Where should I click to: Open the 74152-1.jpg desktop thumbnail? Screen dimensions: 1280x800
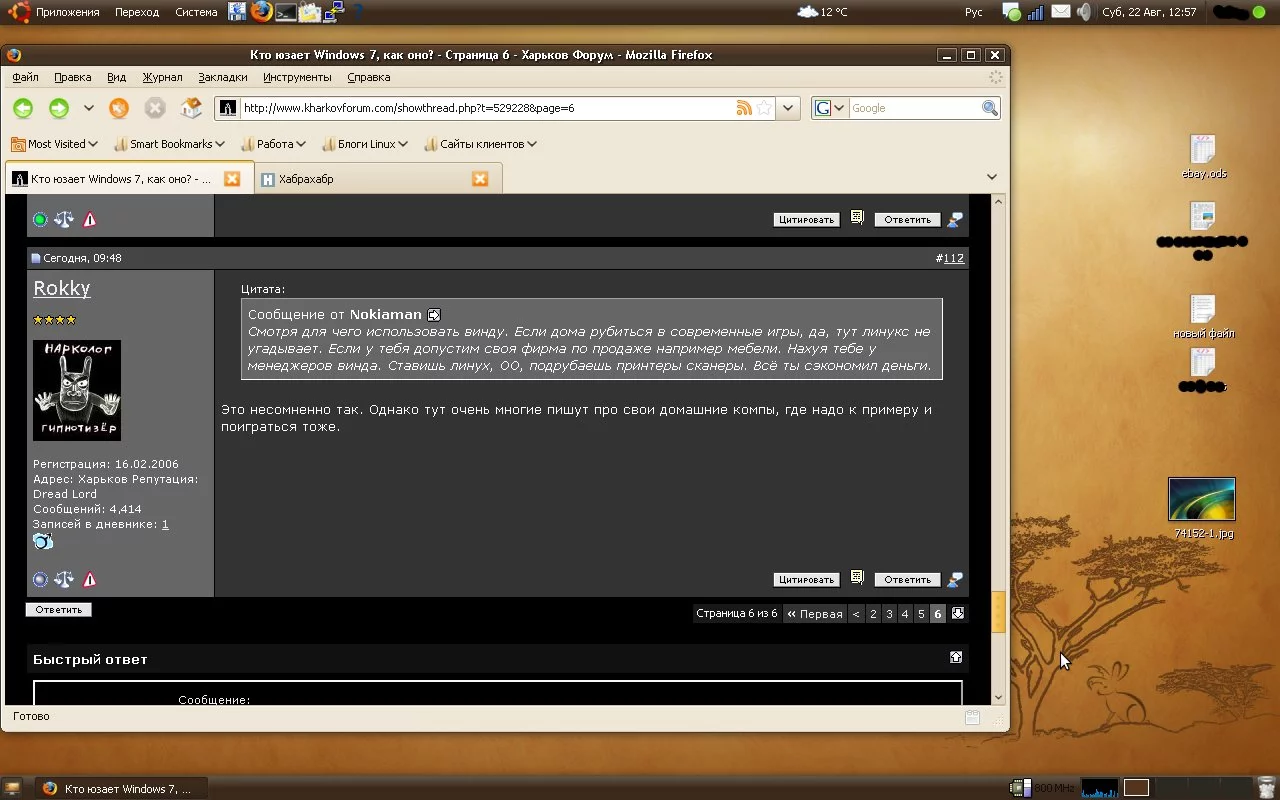tap(1202, 500)
